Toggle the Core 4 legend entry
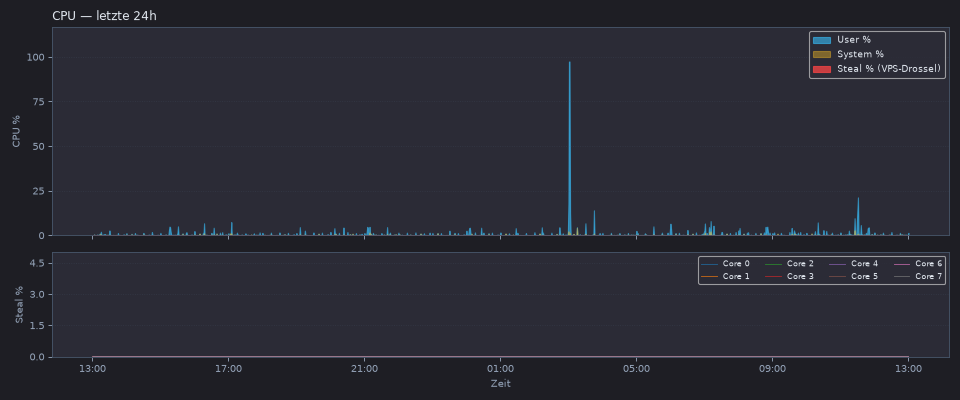The width and height of the screenshot is (960, 400). point(854,264)
